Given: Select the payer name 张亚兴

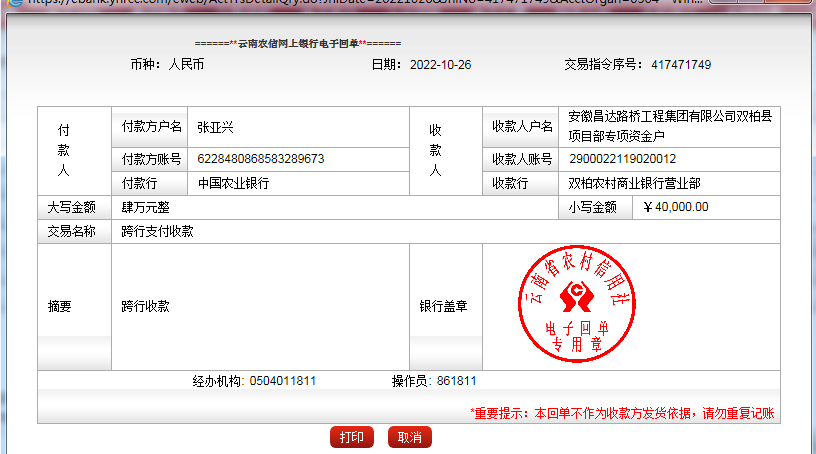Looking at the screenshot, I should pyautogui.click(x=215, y=127).
